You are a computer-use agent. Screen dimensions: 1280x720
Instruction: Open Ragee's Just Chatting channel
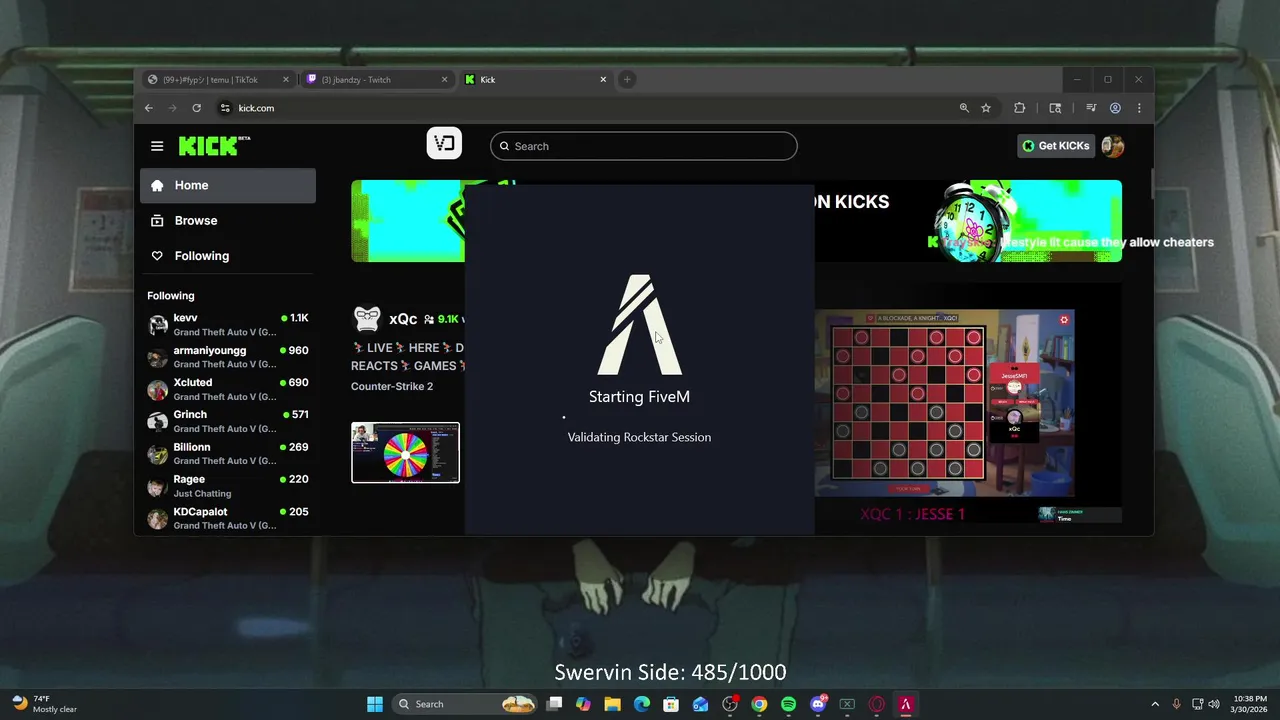[228, 486]
